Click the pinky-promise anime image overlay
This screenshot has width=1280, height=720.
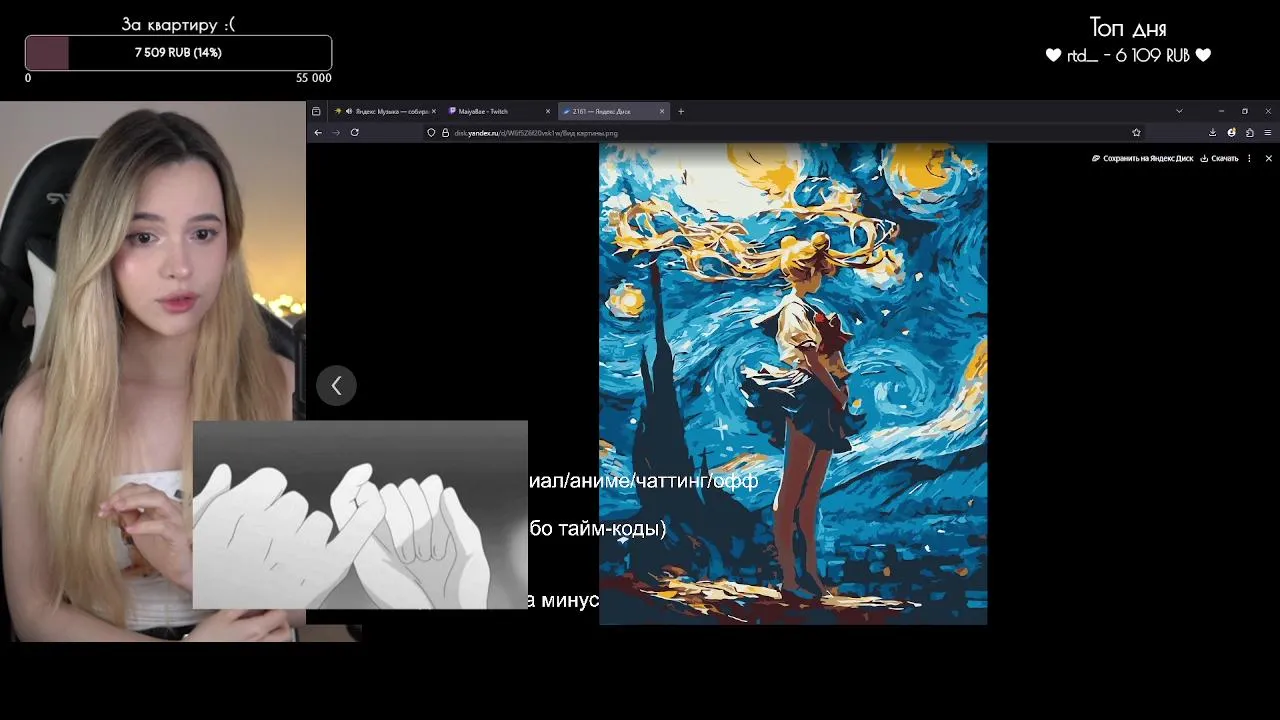(x=360, y=514)
